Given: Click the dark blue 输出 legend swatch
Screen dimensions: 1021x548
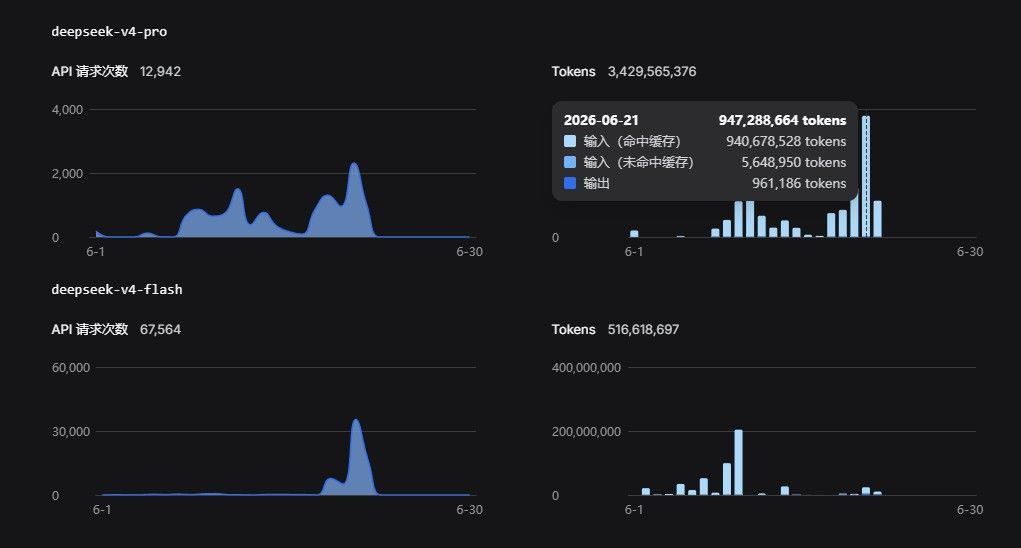Looking at the screenshot, I should coord(570,183).
